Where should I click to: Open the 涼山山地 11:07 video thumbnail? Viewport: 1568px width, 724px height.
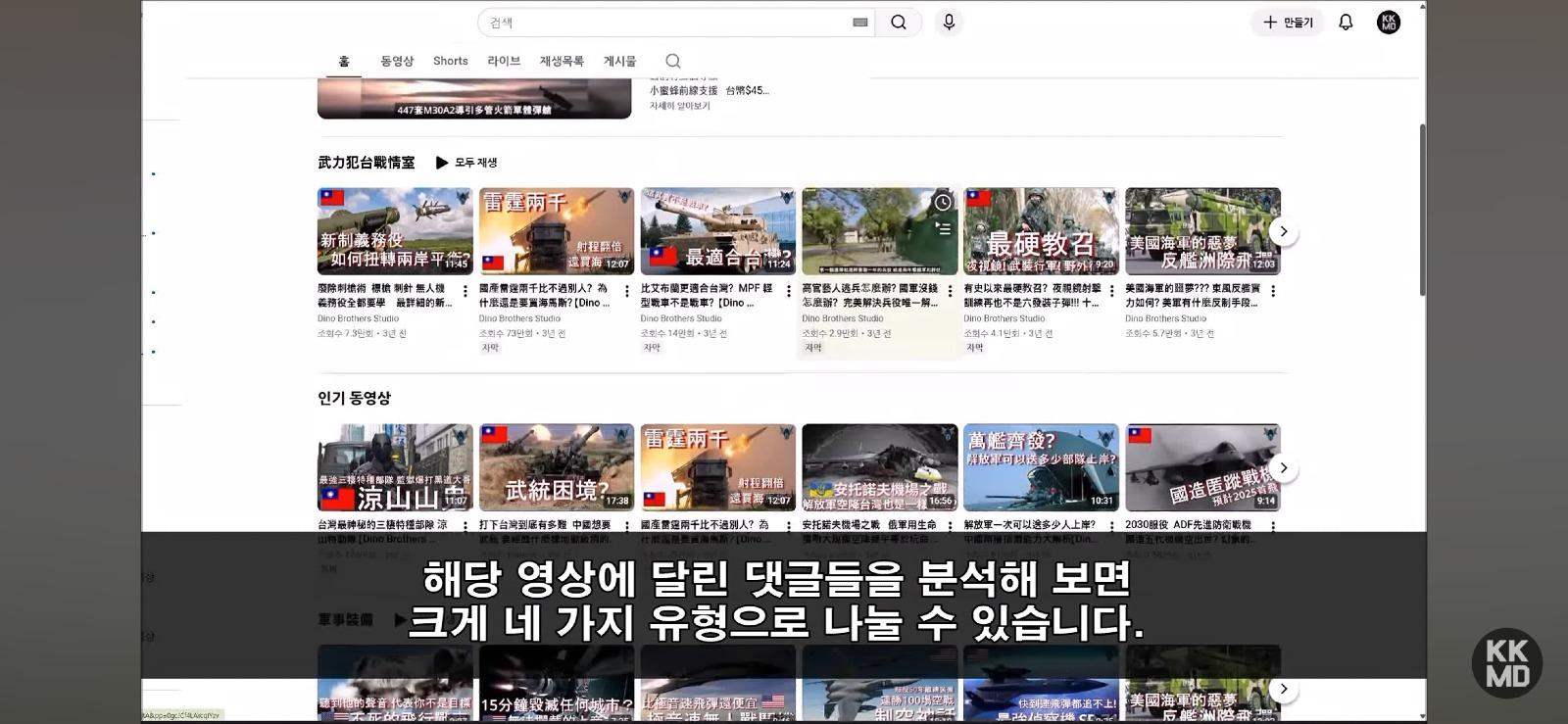tap(395, 467)
